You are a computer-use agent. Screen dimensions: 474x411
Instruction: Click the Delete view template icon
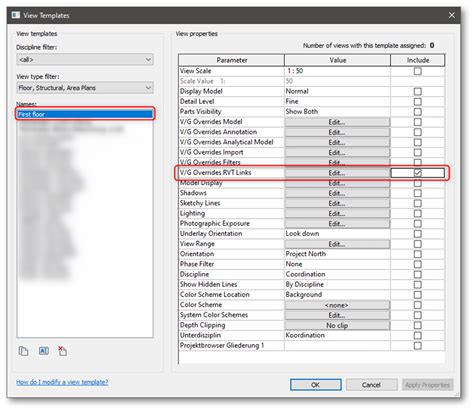62,351
